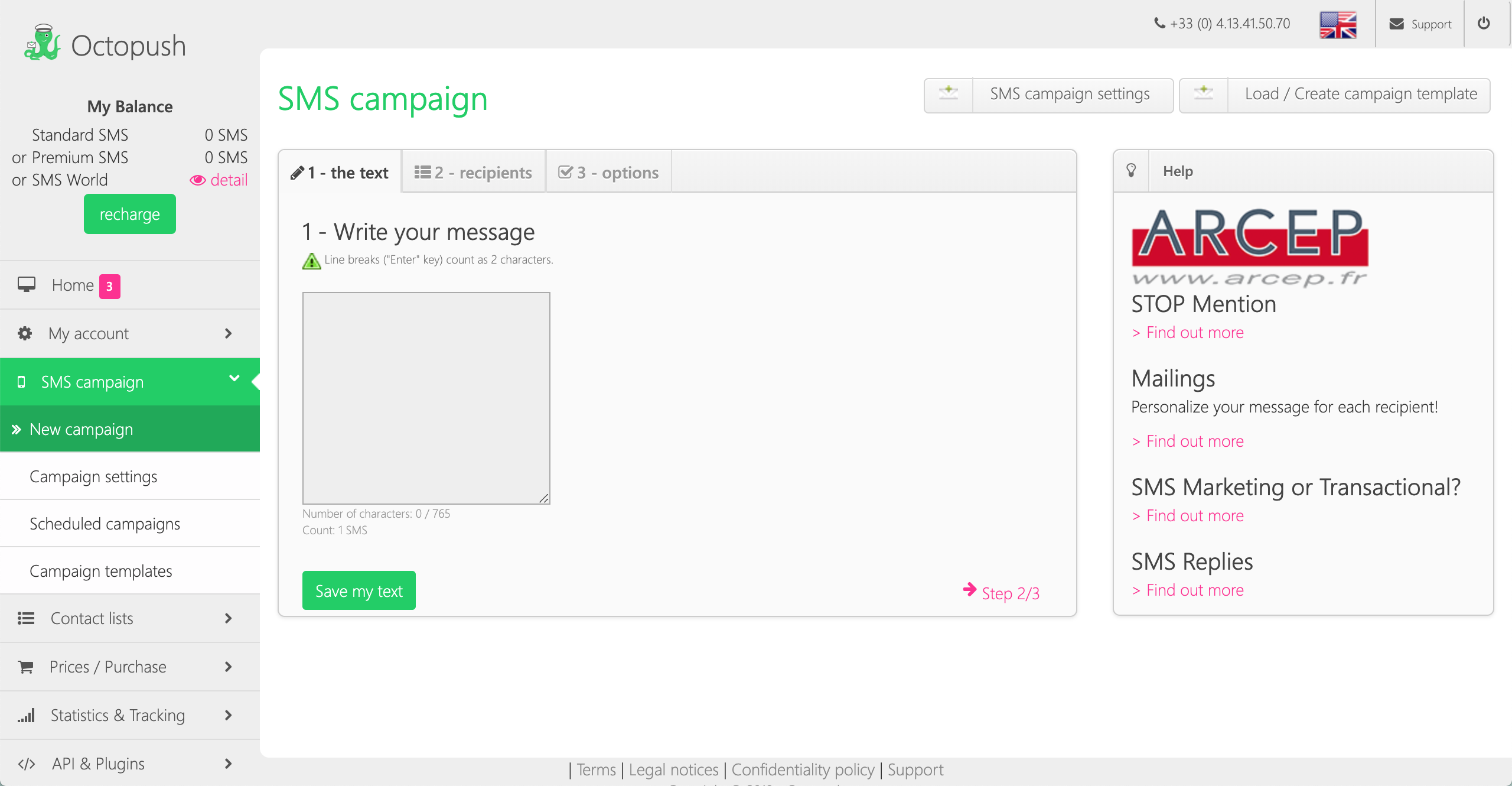Screen dimensions: 1512x786
Task: Click the UK/US flag language icon
Action: point(1338,25)
